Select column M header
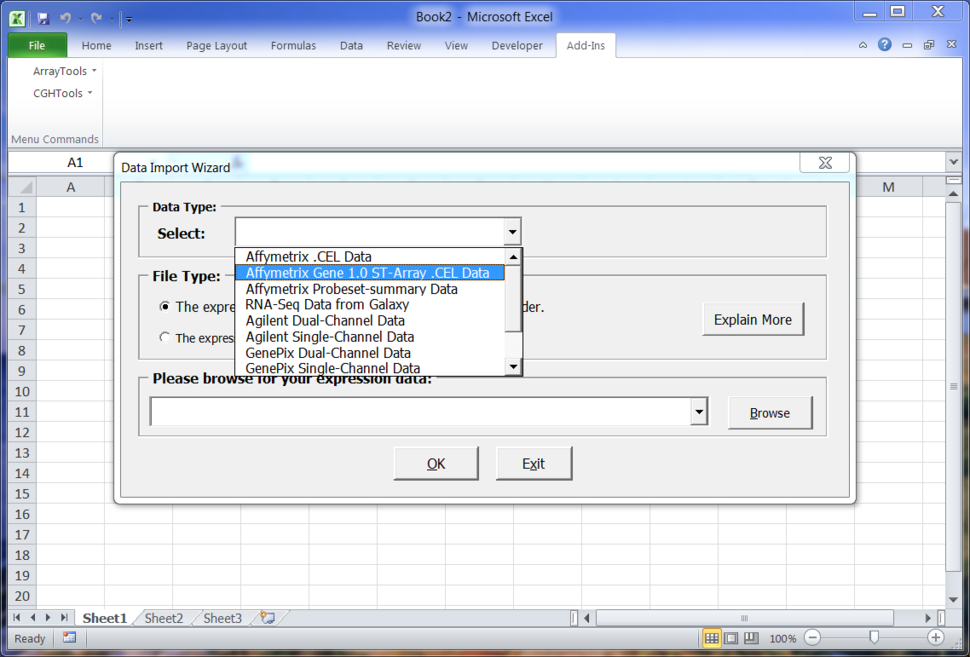Screen dimensions: 970x657 (x=888, y=187)
